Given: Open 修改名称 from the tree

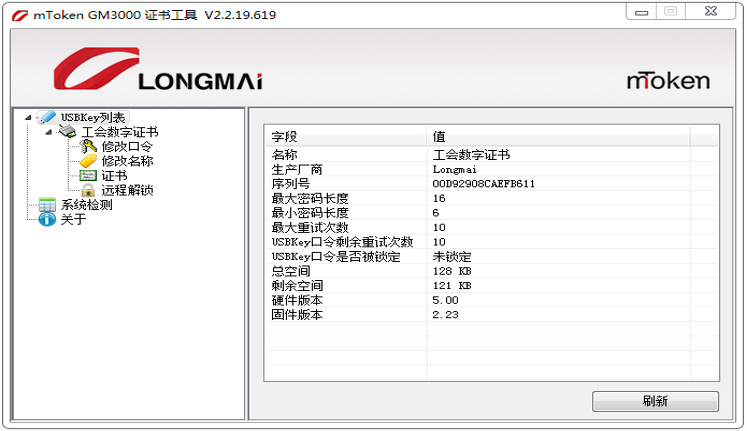Looking at the screenshot, I should 127,161.
